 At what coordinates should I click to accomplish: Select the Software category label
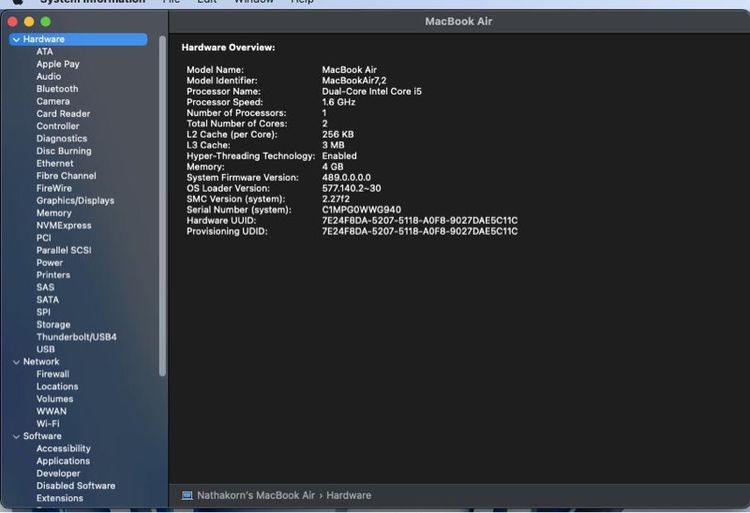tap(42, 437)
